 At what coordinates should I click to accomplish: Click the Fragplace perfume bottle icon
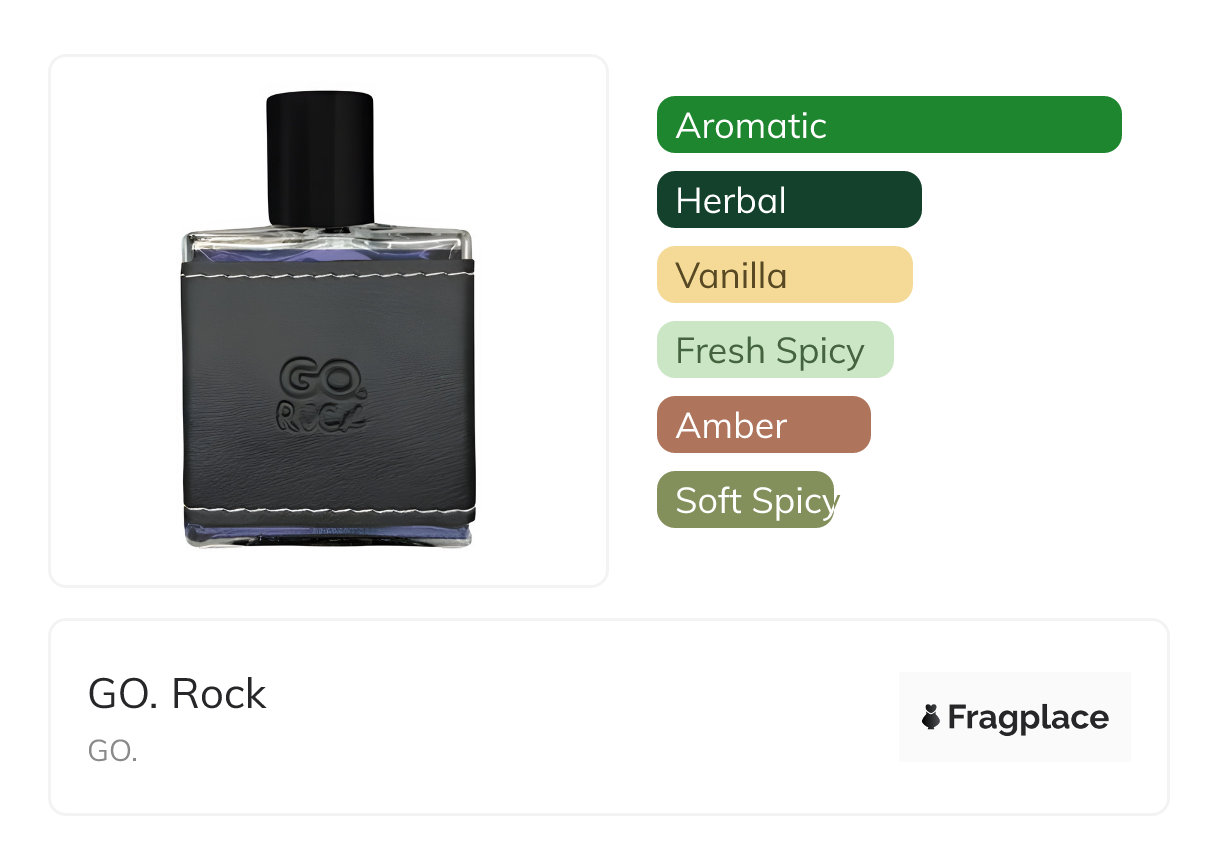click(931, 717)
